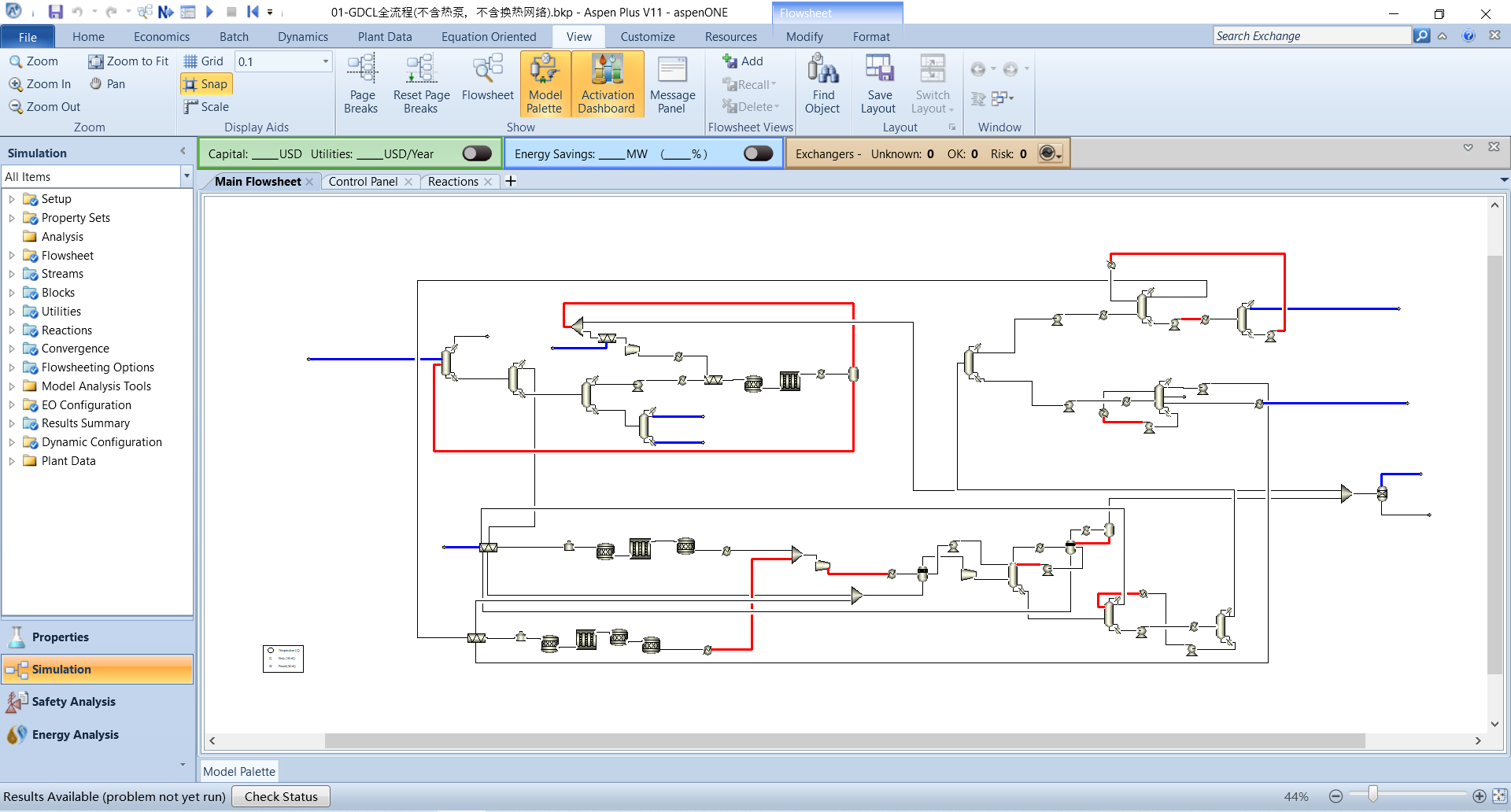This screenshot has height=812, width=1511.
Task: Toggle the Capital economics switch
Action: [x=477, y=153]
